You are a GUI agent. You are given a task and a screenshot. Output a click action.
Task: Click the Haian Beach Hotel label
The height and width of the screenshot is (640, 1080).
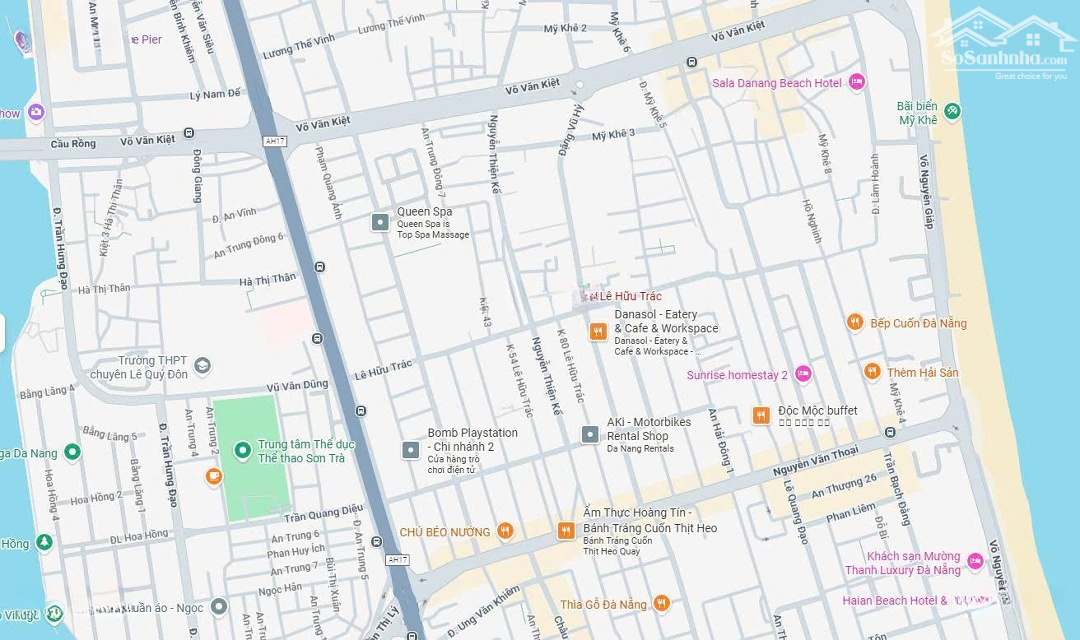point(894,600)
